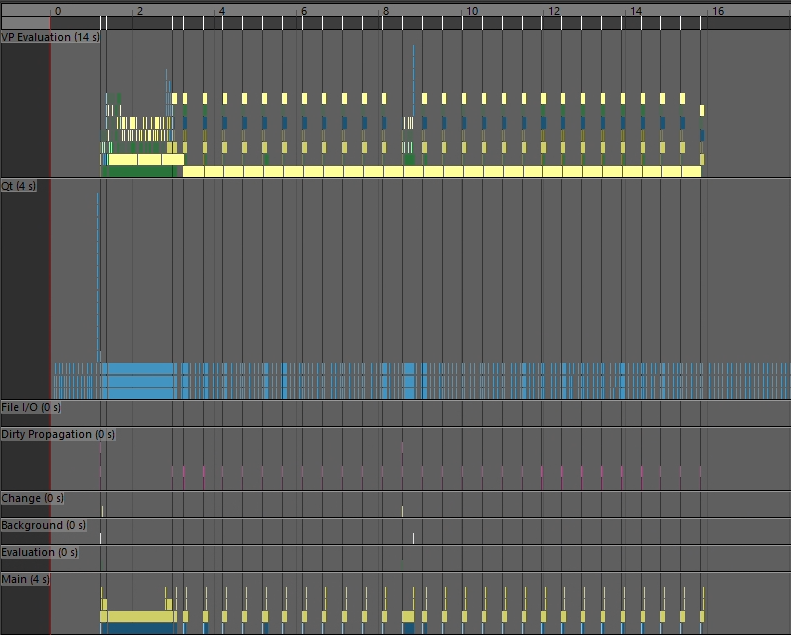Click the 8 mark on the time ruler

point(385,11)
